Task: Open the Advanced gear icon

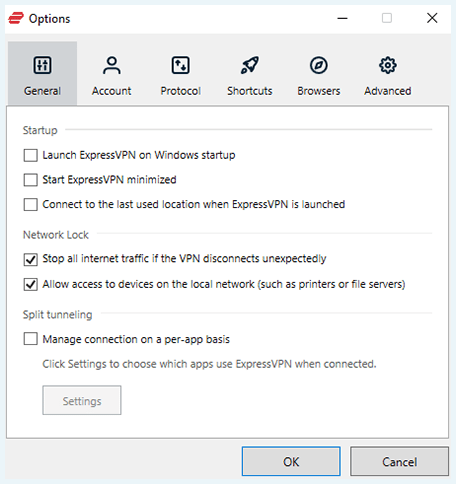Action: coord(388,65)
